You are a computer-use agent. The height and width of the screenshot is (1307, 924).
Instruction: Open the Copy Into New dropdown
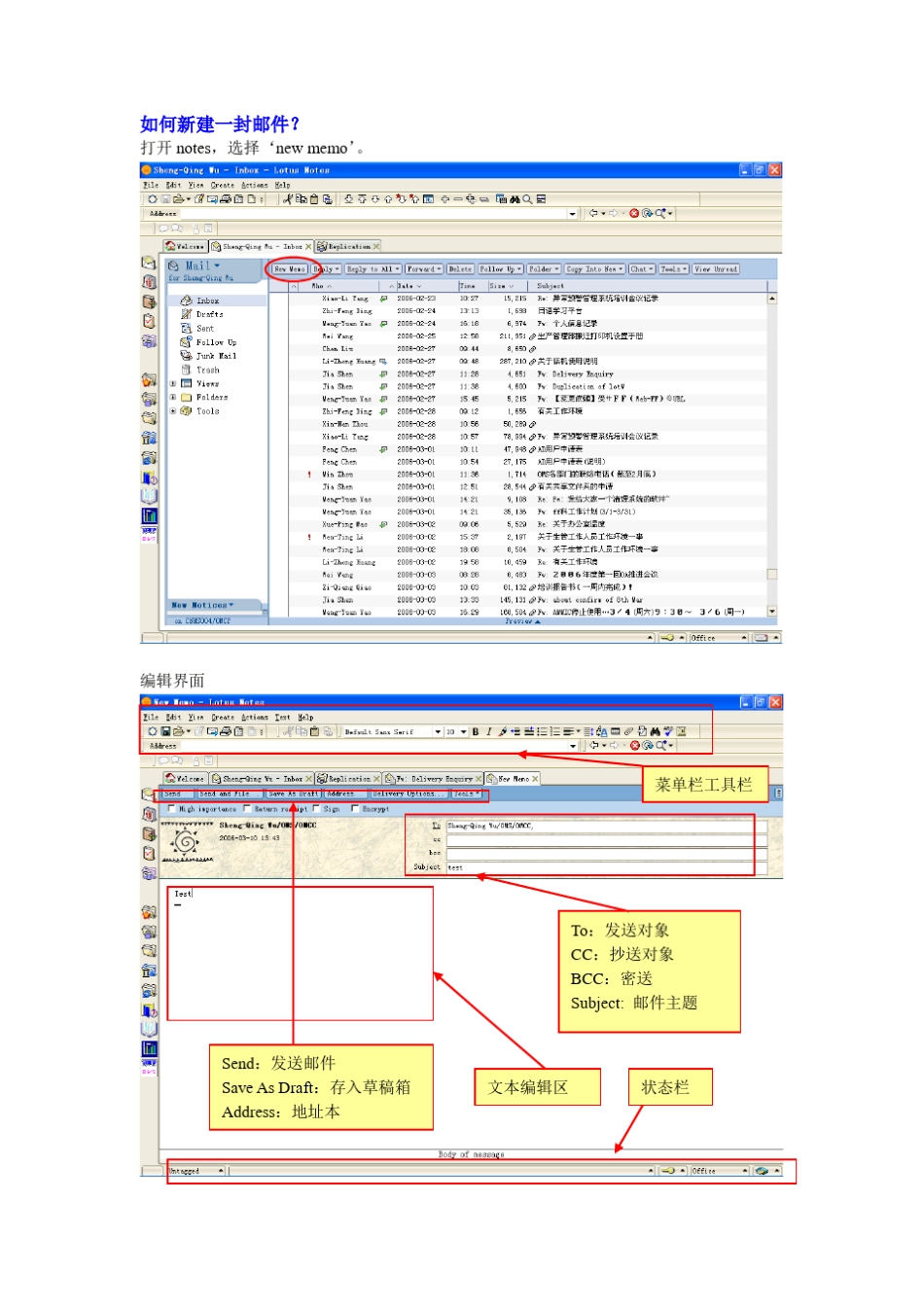(594, 269)
